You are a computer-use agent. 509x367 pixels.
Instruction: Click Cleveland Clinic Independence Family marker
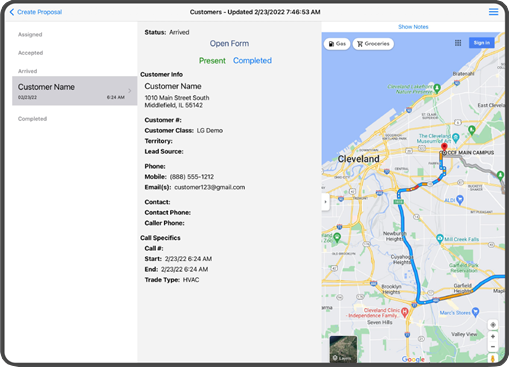tap(405, 312)
